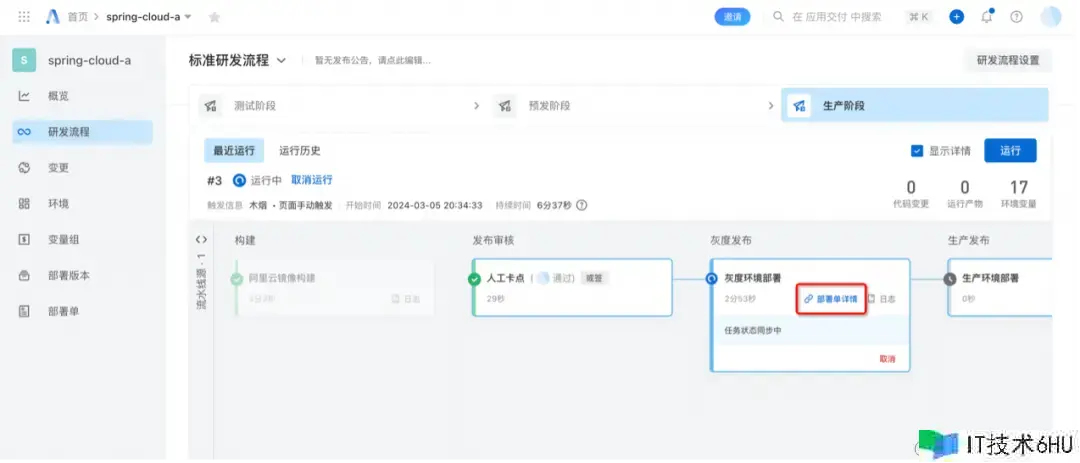Click the duration help icon next to 6分37秒

coord(581,205)
